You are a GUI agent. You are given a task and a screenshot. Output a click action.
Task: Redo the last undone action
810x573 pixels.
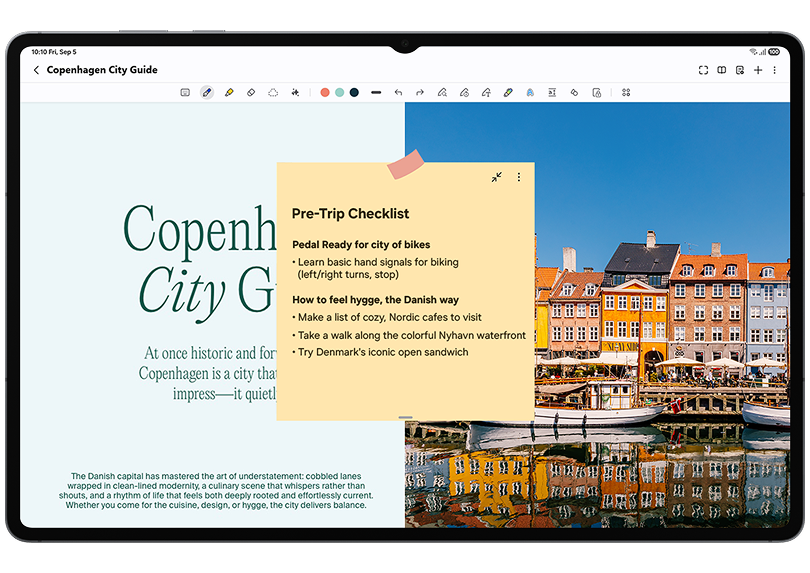point(420,92)
